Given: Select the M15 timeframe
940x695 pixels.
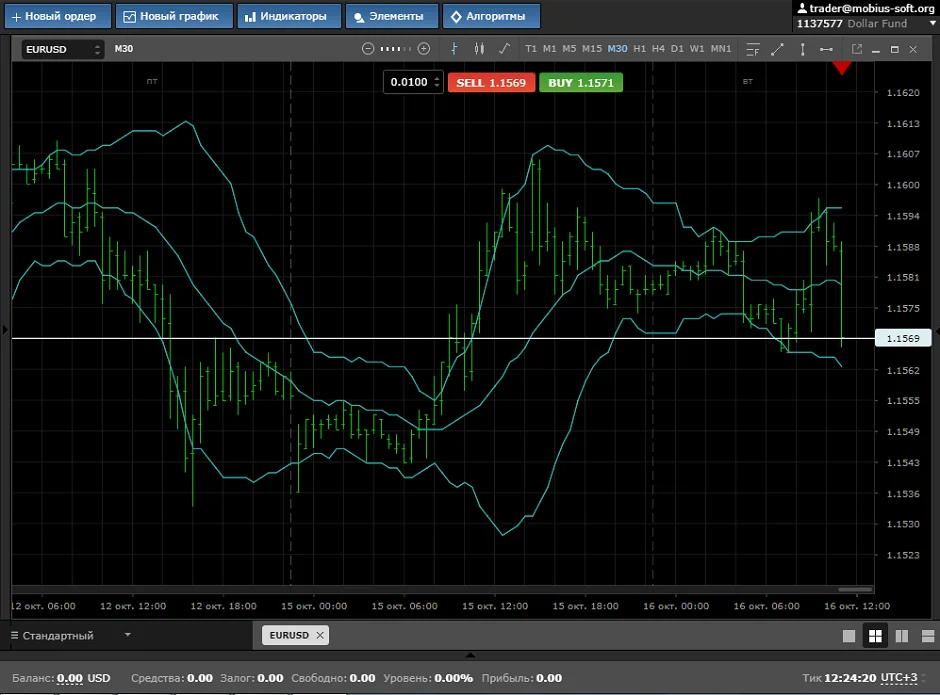Looking at the screenshot, I should click(592, 49).
